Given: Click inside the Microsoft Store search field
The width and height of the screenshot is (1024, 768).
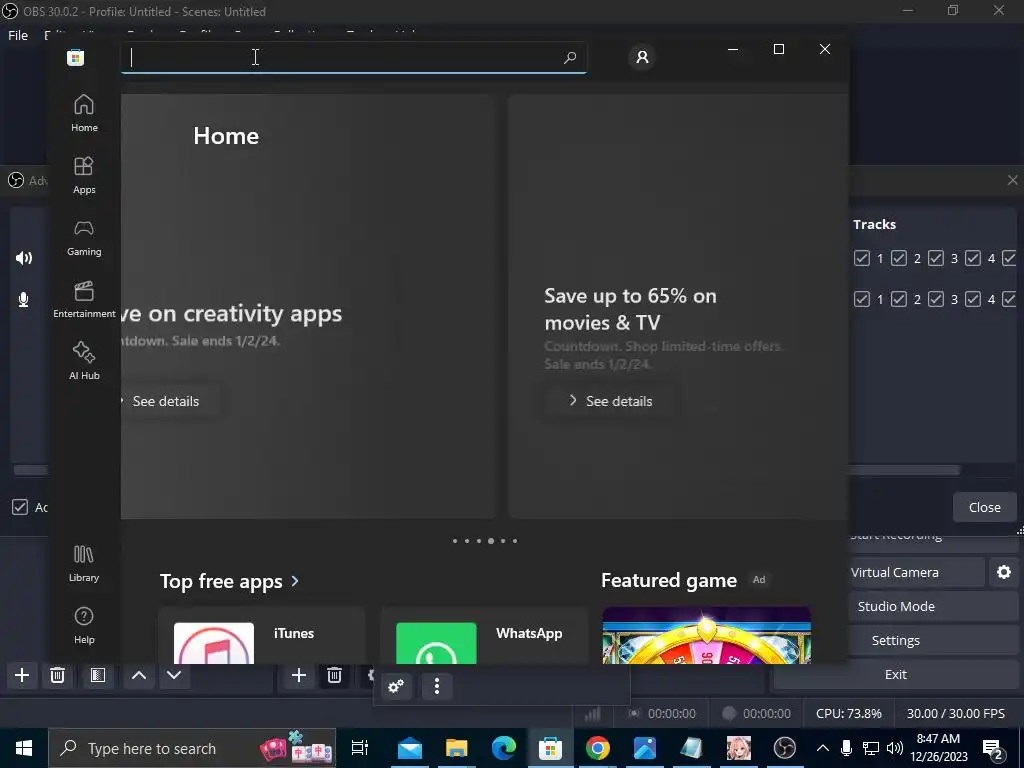Looking at the screenshot, I should [x=353, y=57].
